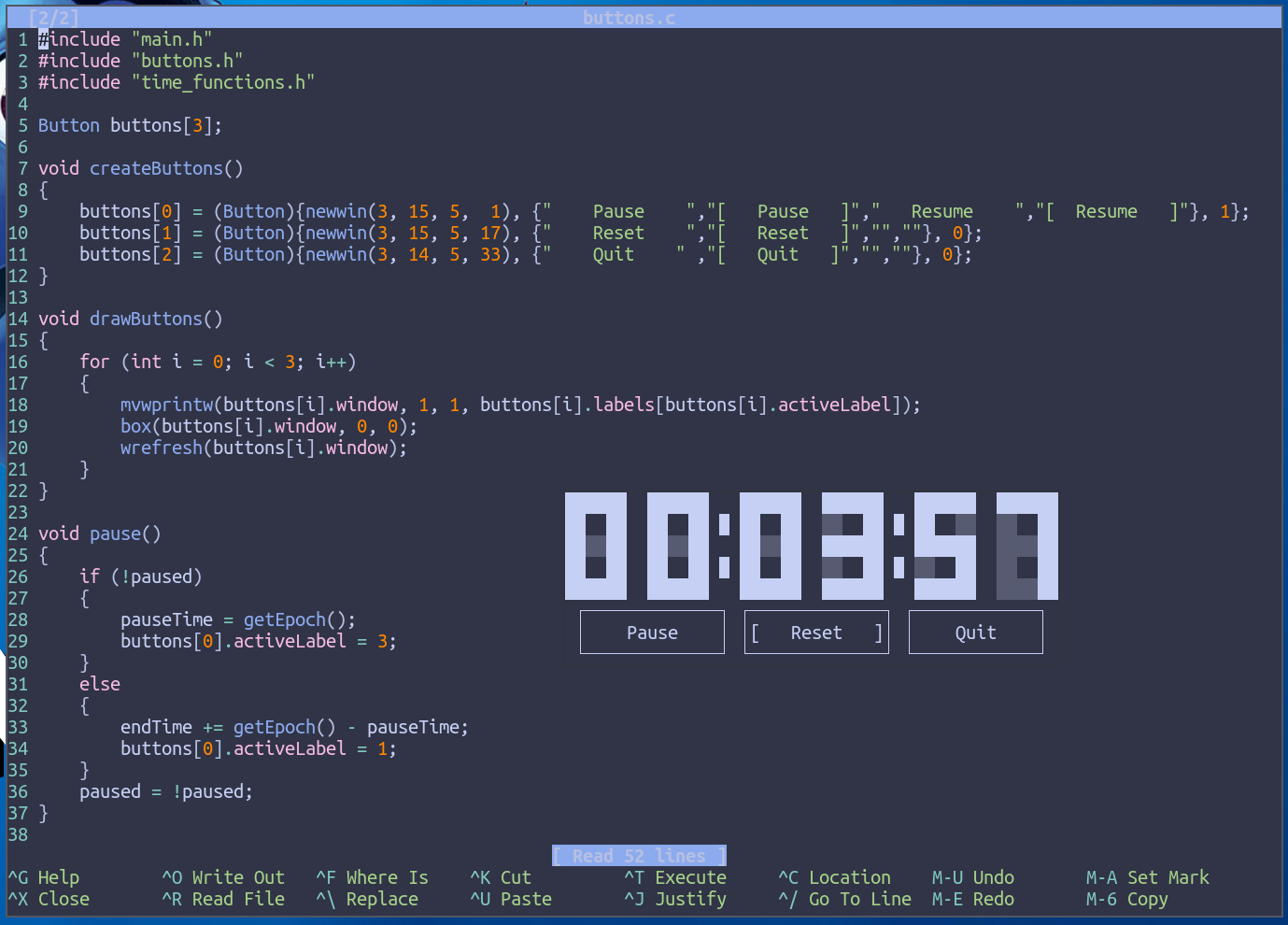Click the "if (!paused)" condition
Viewport: 1288px width, 925px height.
pyautogui.click(x=141, y=576)
